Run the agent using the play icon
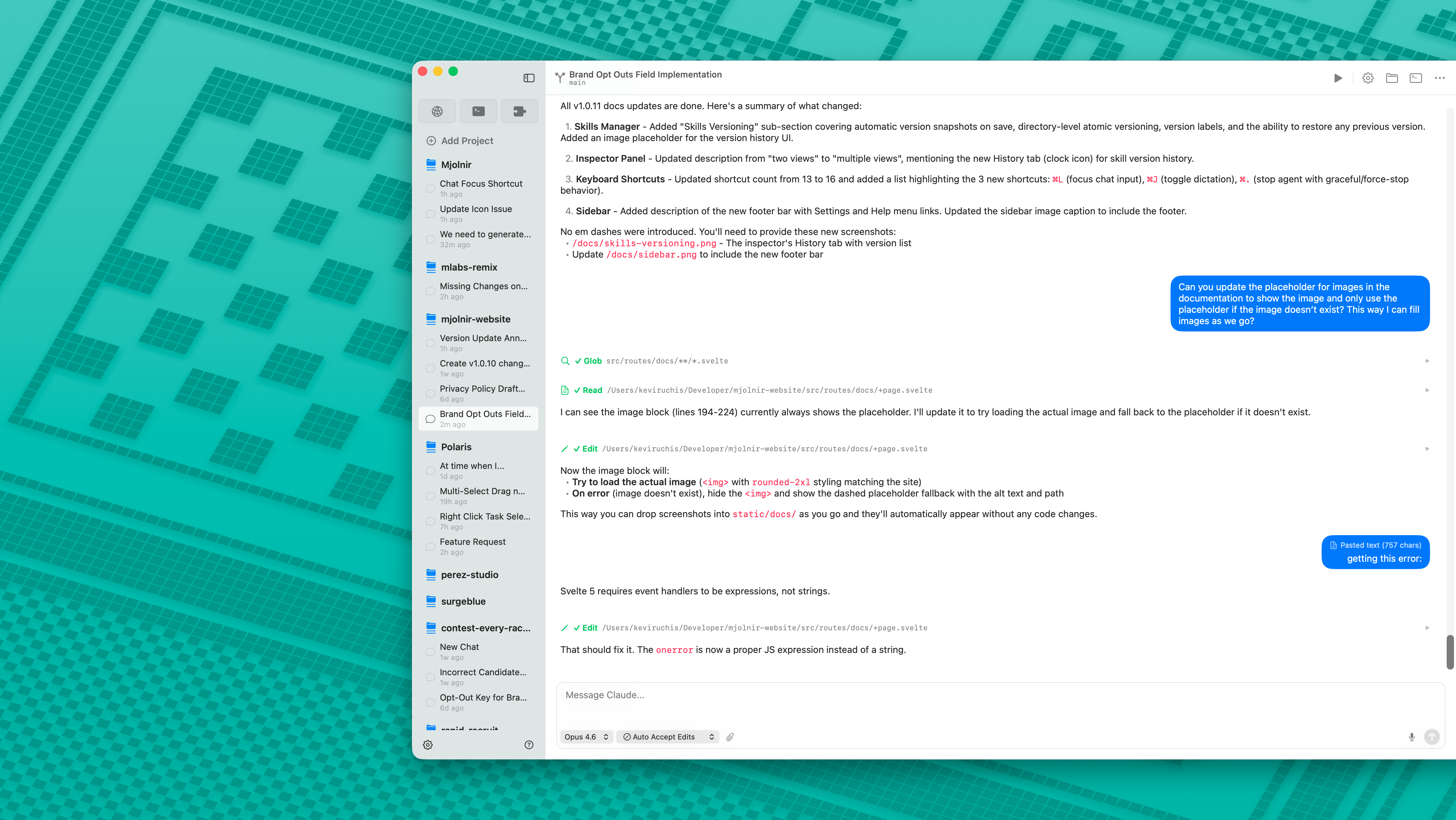Image resolution: width=1456 pixels, height=820 pixels. [1338, 78]
